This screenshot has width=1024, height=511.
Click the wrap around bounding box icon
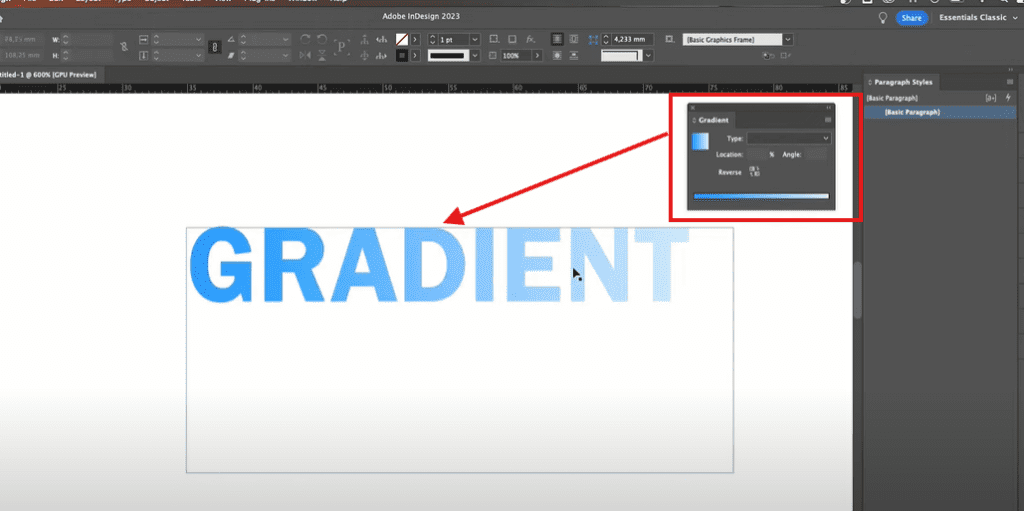(574, 39)
